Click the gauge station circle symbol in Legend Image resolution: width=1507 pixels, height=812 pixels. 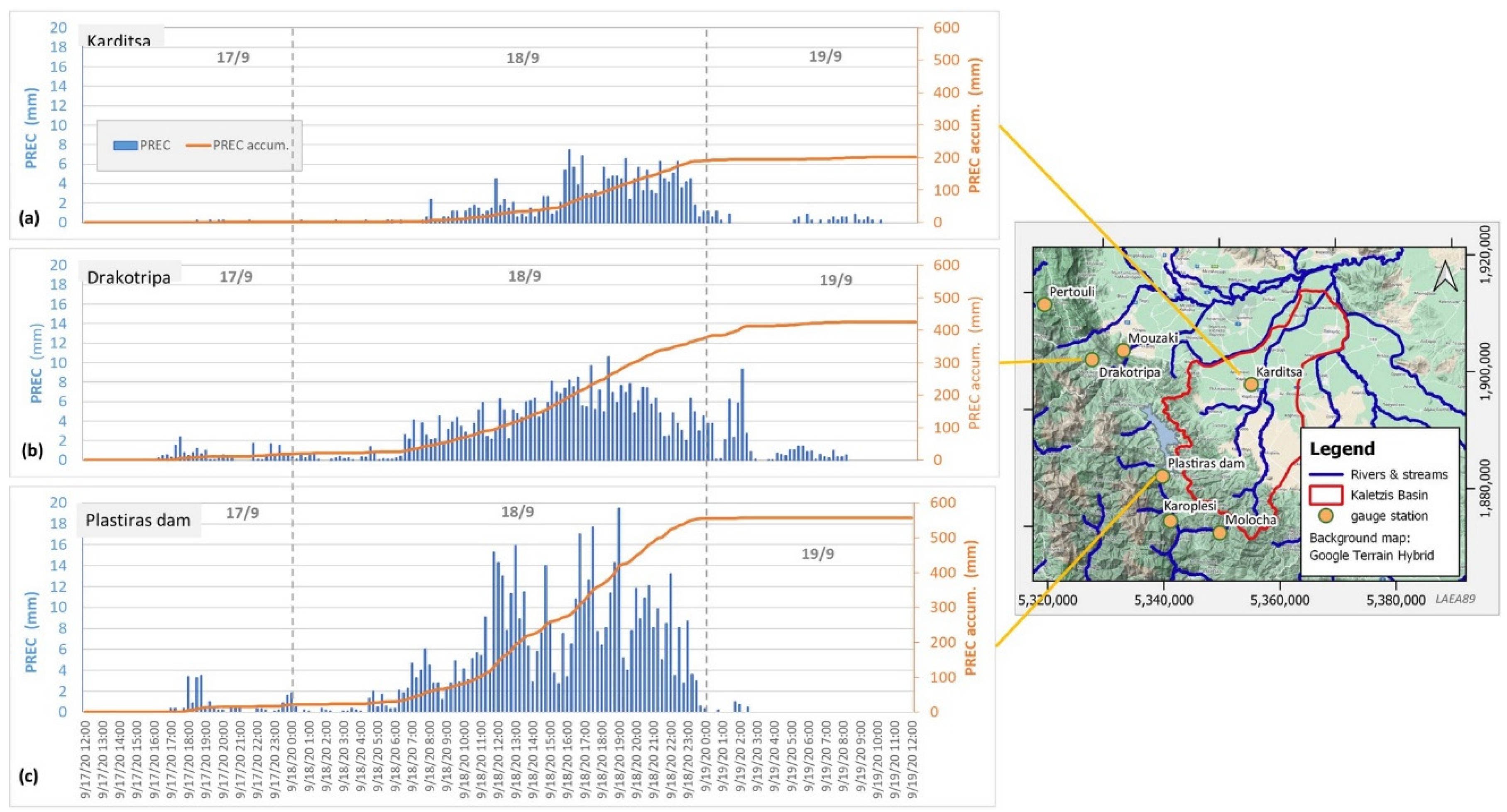coord(1326,516)
